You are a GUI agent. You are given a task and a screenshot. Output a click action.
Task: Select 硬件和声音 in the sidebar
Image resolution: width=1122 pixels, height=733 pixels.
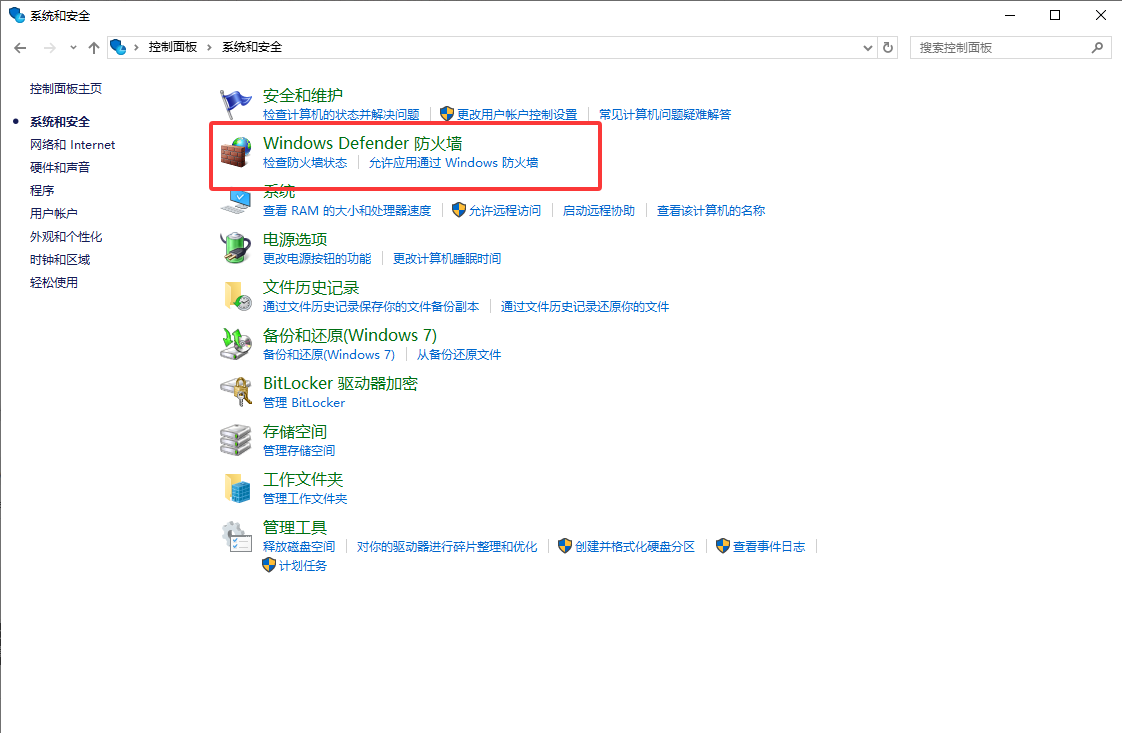pos(60,168)
